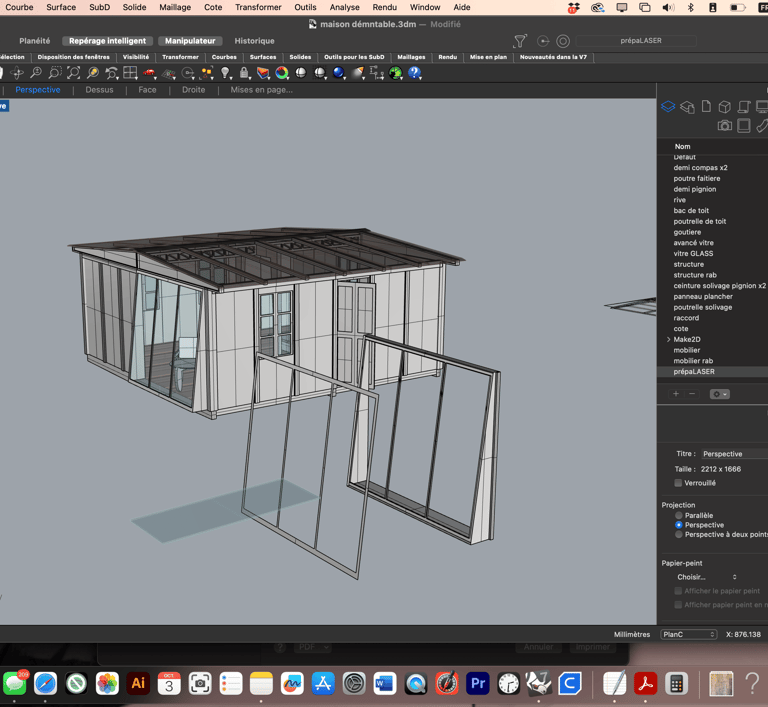
Task: Click the Render spotlight cone icon
Action: point(358,73)
